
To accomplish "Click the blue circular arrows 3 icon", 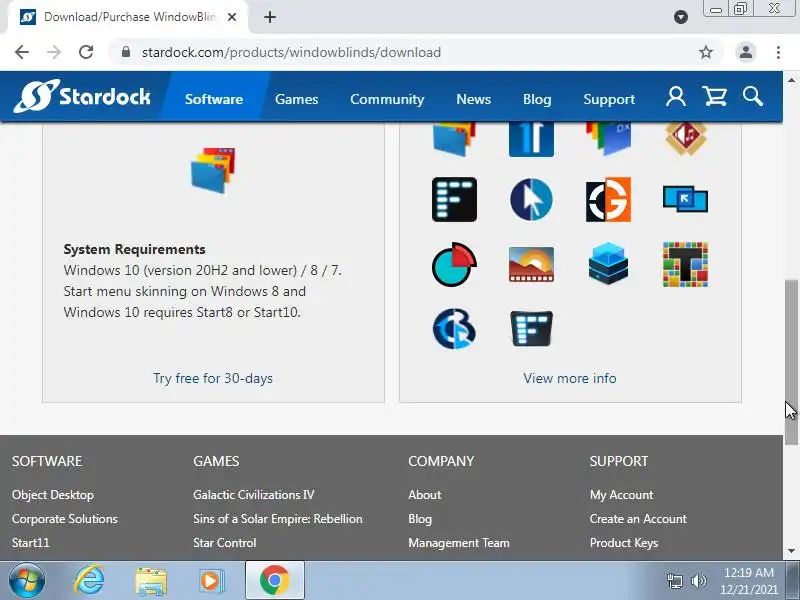I will pos(454,329).
